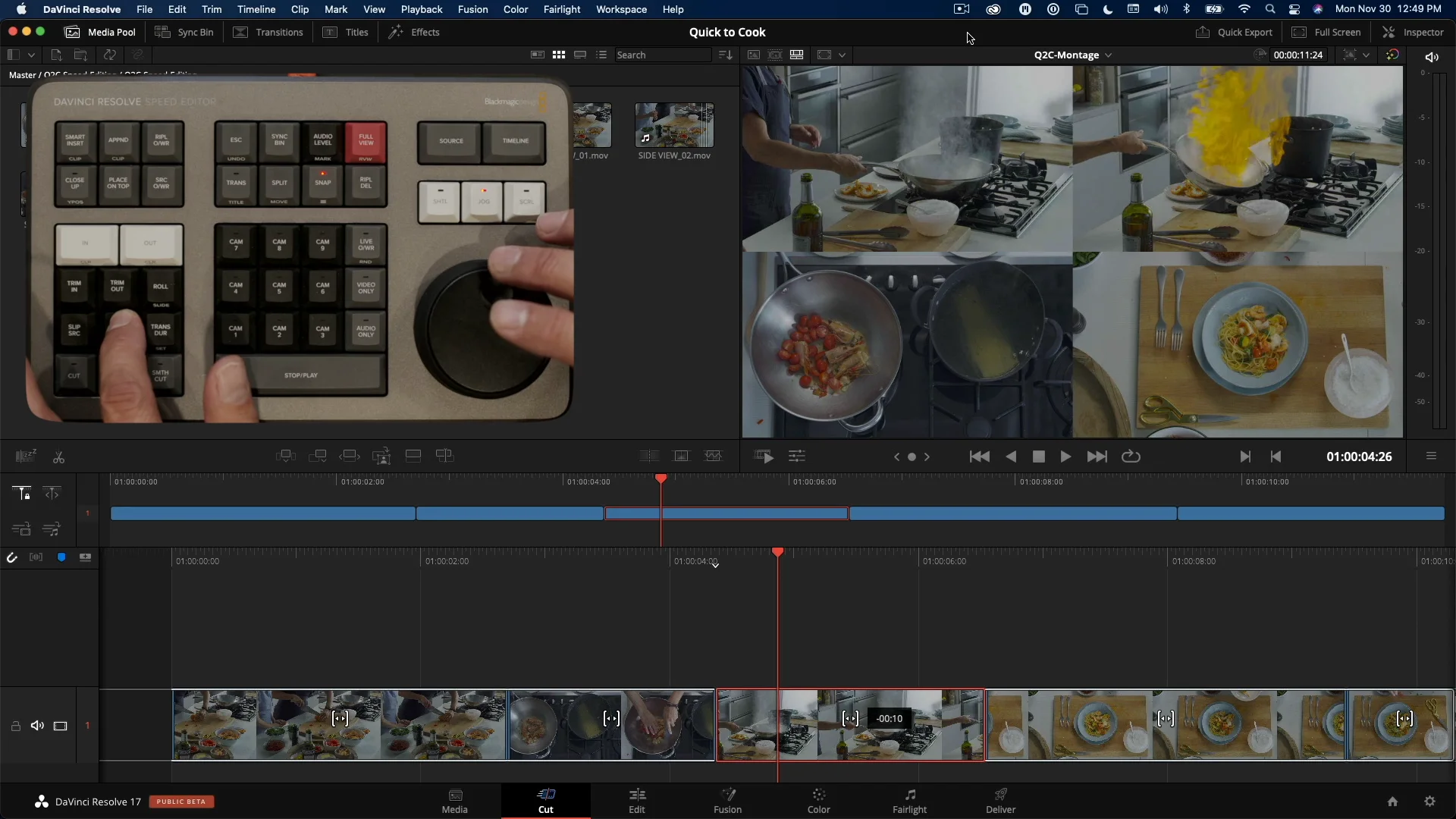Open Fast Review icon
This screenshot has height=819, width=1456.
point(764,457)
